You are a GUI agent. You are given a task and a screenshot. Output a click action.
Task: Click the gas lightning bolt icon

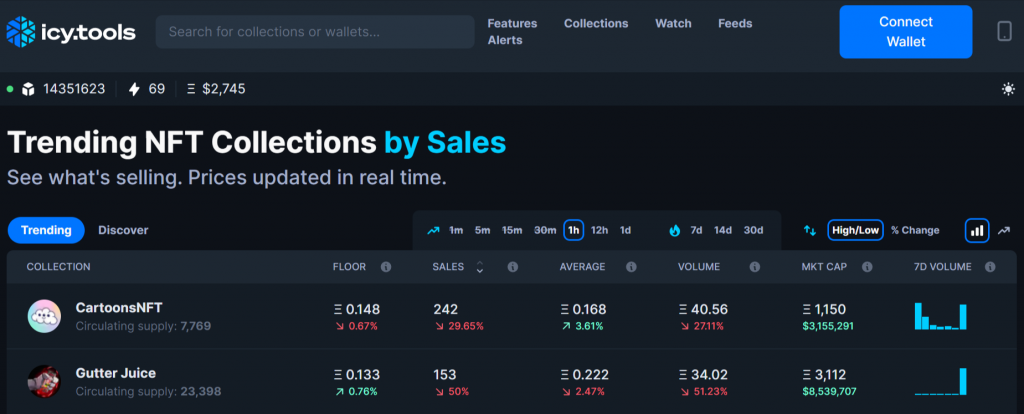click(134, 89)
